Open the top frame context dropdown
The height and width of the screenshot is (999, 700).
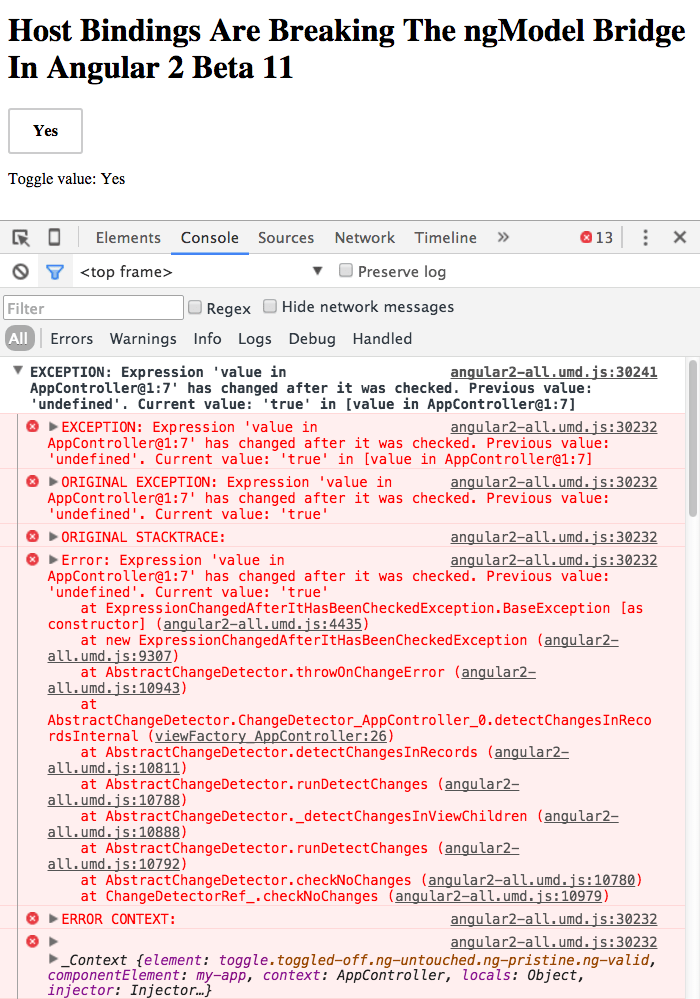pyautogui.click(x=201, y=272)
